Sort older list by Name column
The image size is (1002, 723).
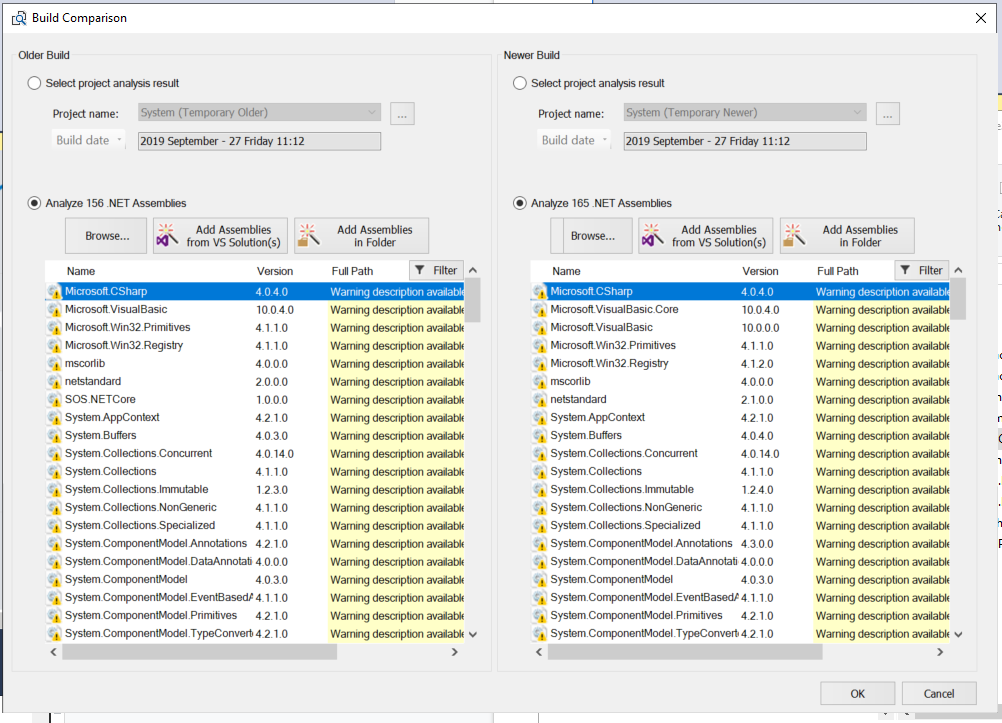(81, 271)
